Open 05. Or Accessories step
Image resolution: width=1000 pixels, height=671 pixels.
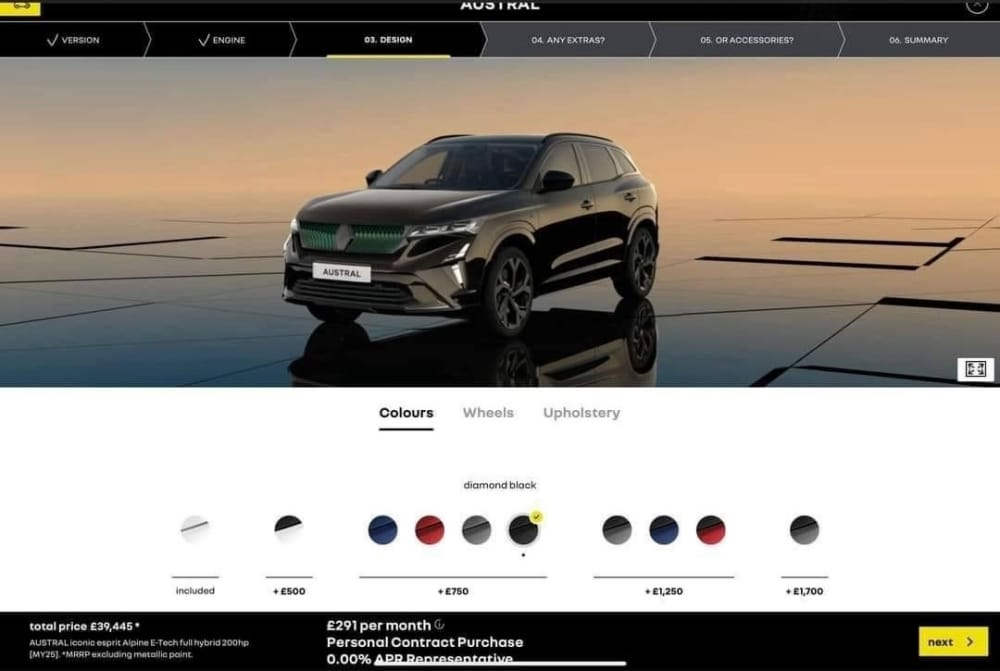(746, 40)
